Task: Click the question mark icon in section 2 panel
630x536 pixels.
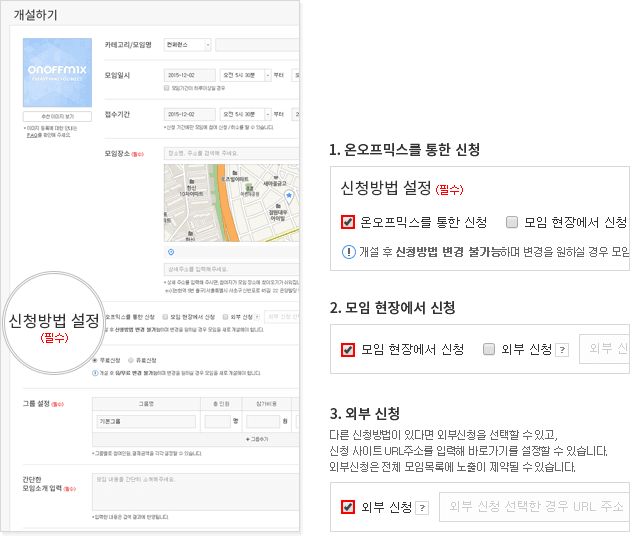Action: (562, 350)
